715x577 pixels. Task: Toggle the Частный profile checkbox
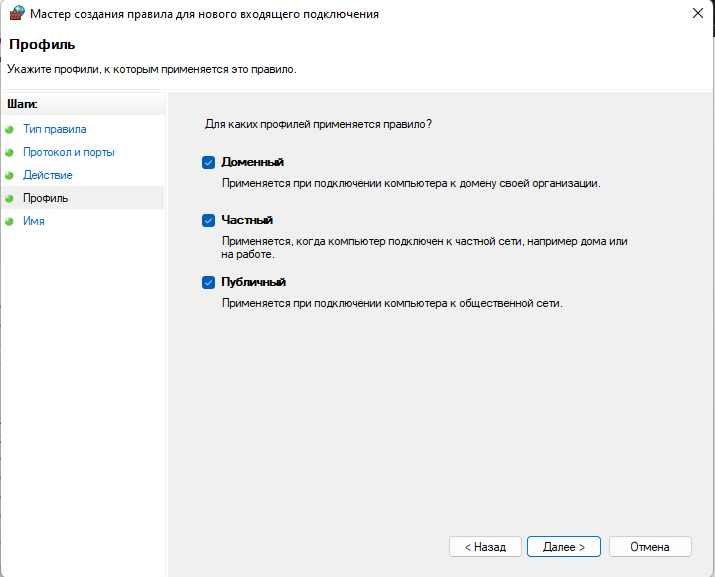(x=208, y=221)
